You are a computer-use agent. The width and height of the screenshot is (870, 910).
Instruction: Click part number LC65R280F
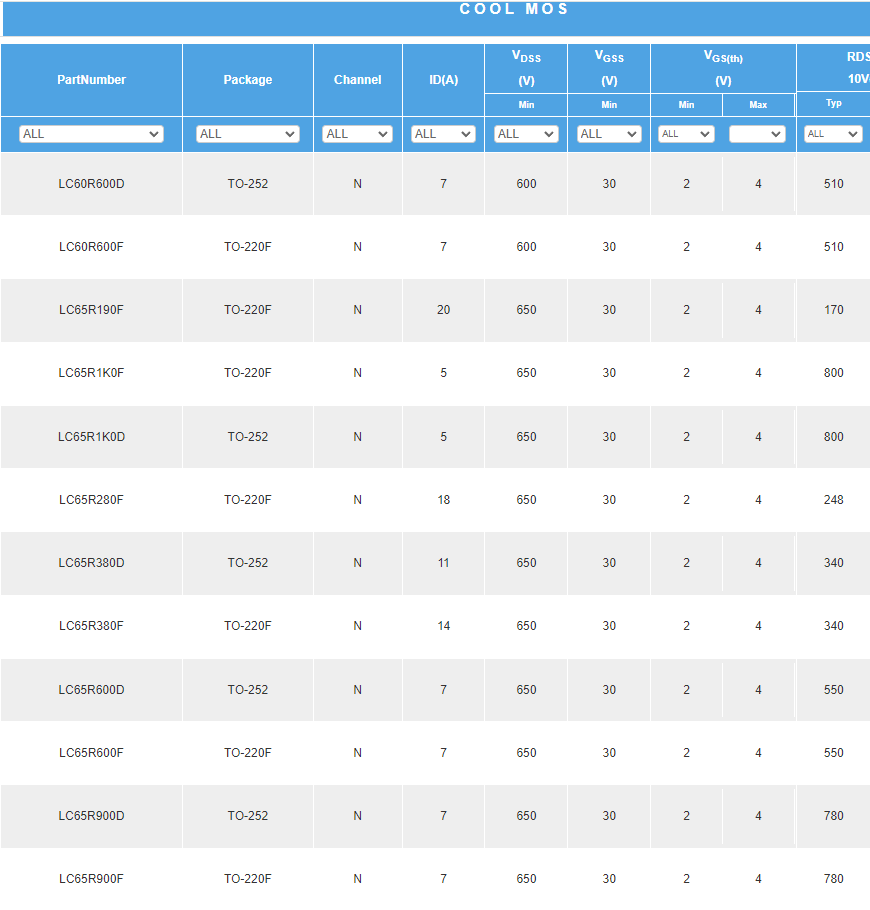pyautogui.click(x=91, y=500)
